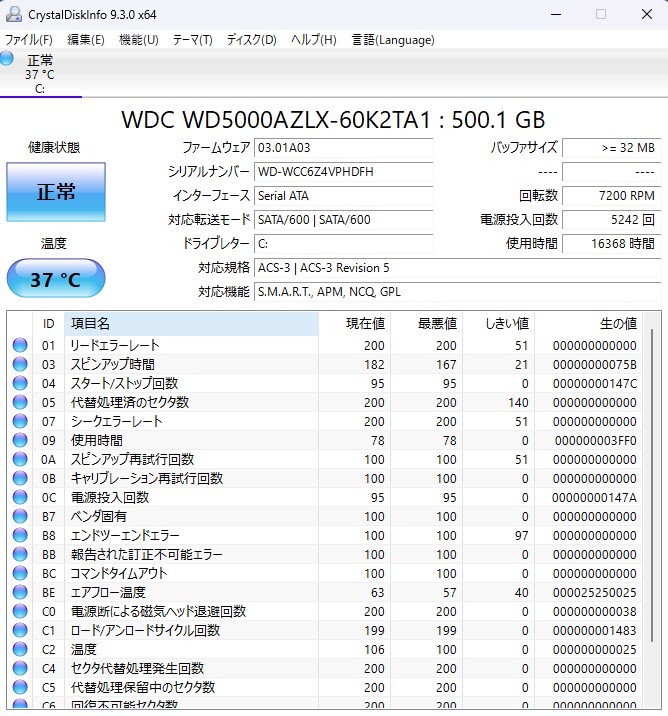Click the 項目名 column header
This screenshot has height=716, width=668.
tap(191, 324)
